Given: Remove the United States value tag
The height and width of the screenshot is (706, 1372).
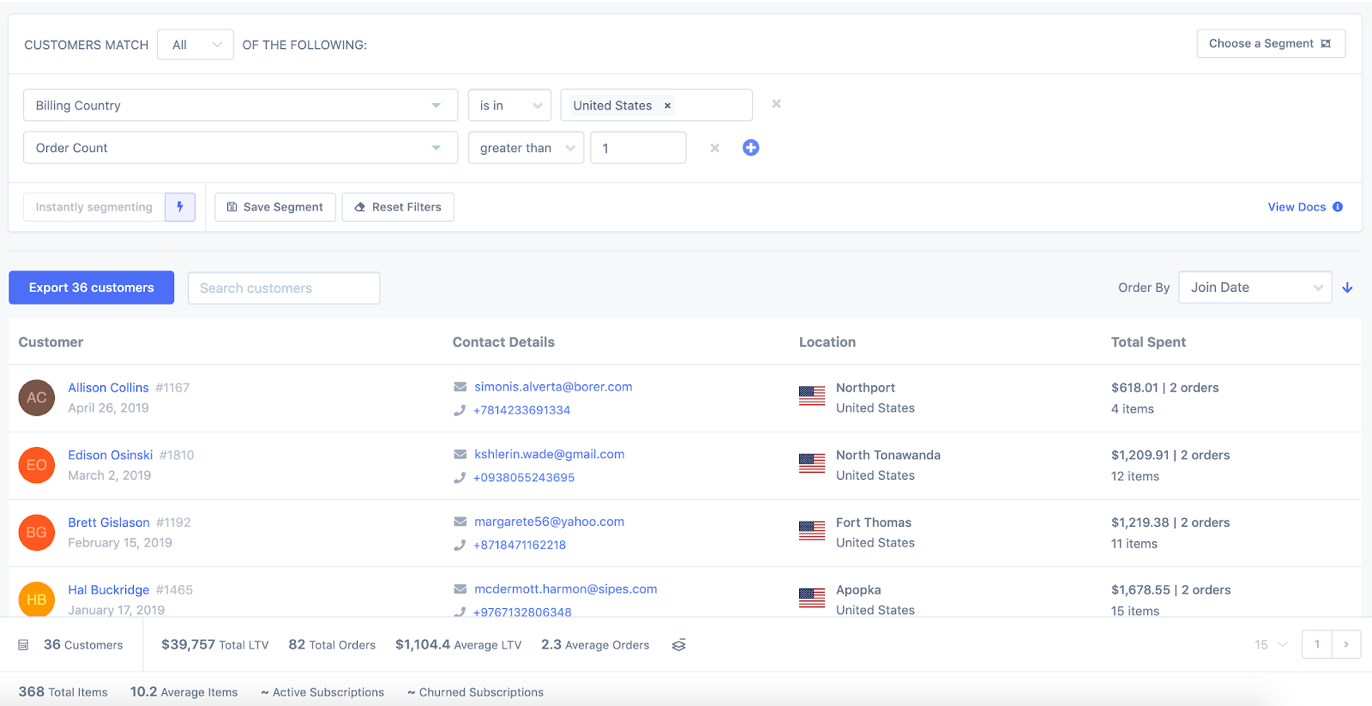Looking at the screenshot, I should pyautogui.click(x=667, y=104).
